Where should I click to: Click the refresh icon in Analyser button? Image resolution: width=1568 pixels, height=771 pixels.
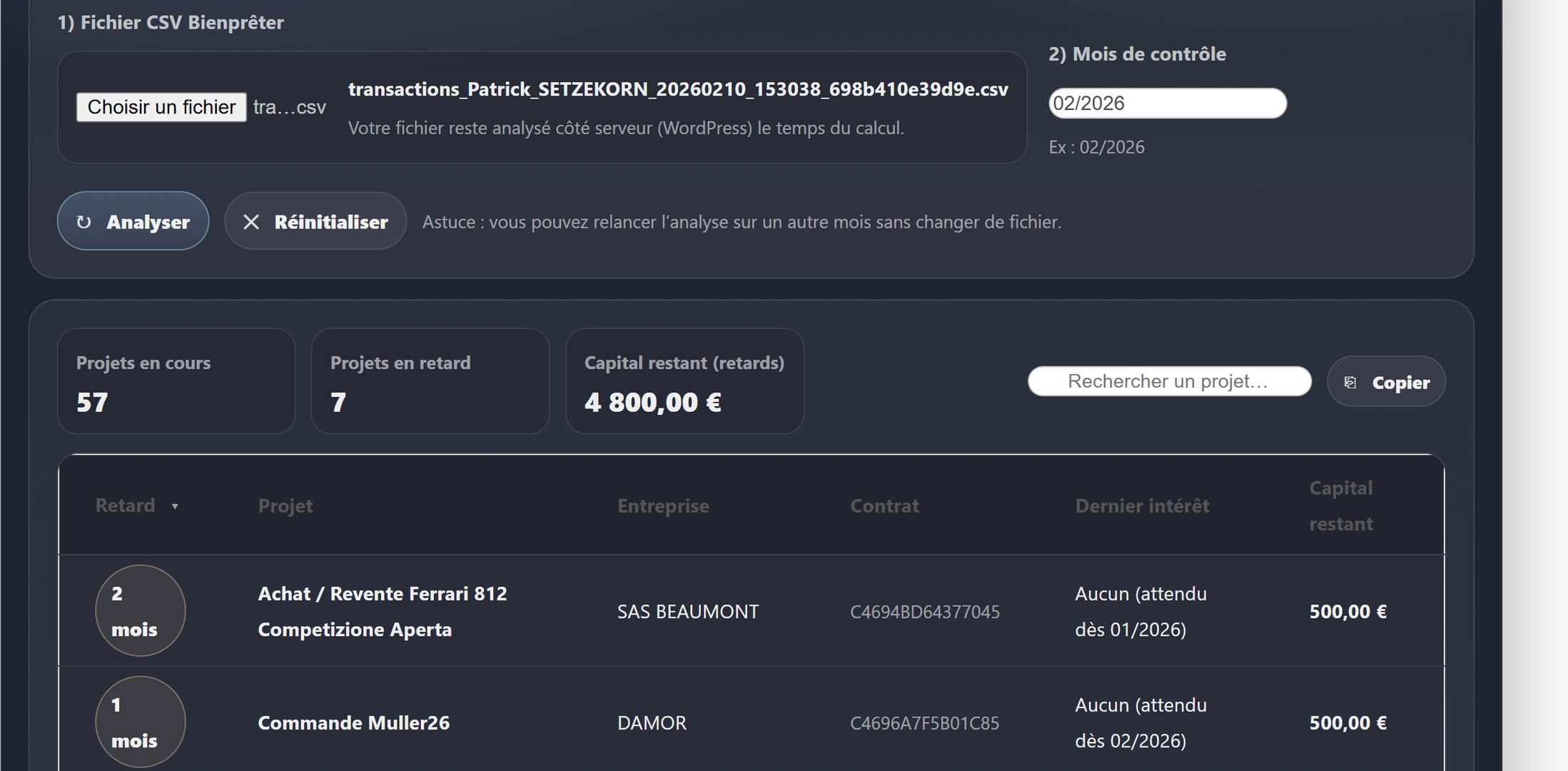[84, 222]
